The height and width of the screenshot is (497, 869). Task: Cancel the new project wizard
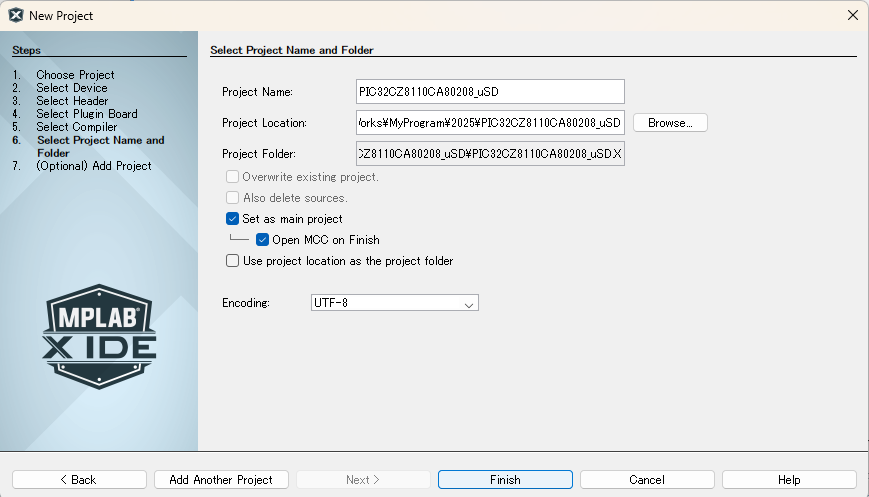[647, 480]
